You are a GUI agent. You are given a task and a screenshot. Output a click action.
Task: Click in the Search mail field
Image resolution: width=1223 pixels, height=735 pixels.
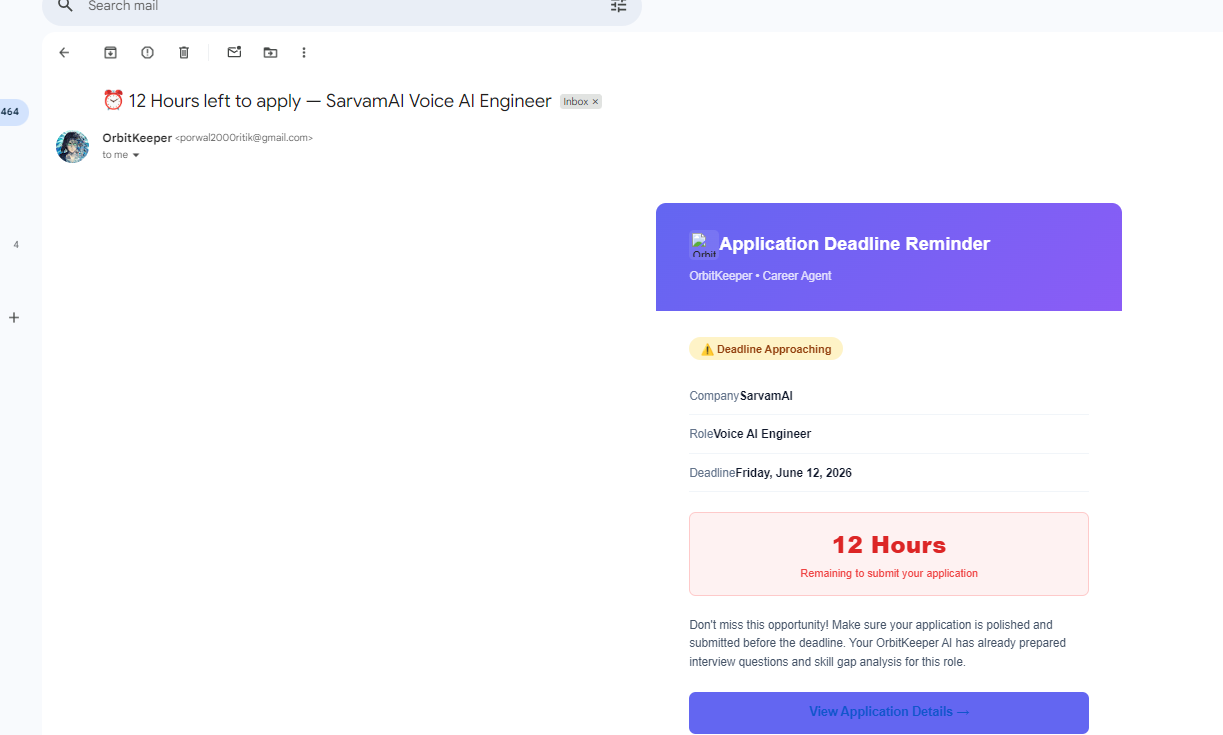click(340, 6)
